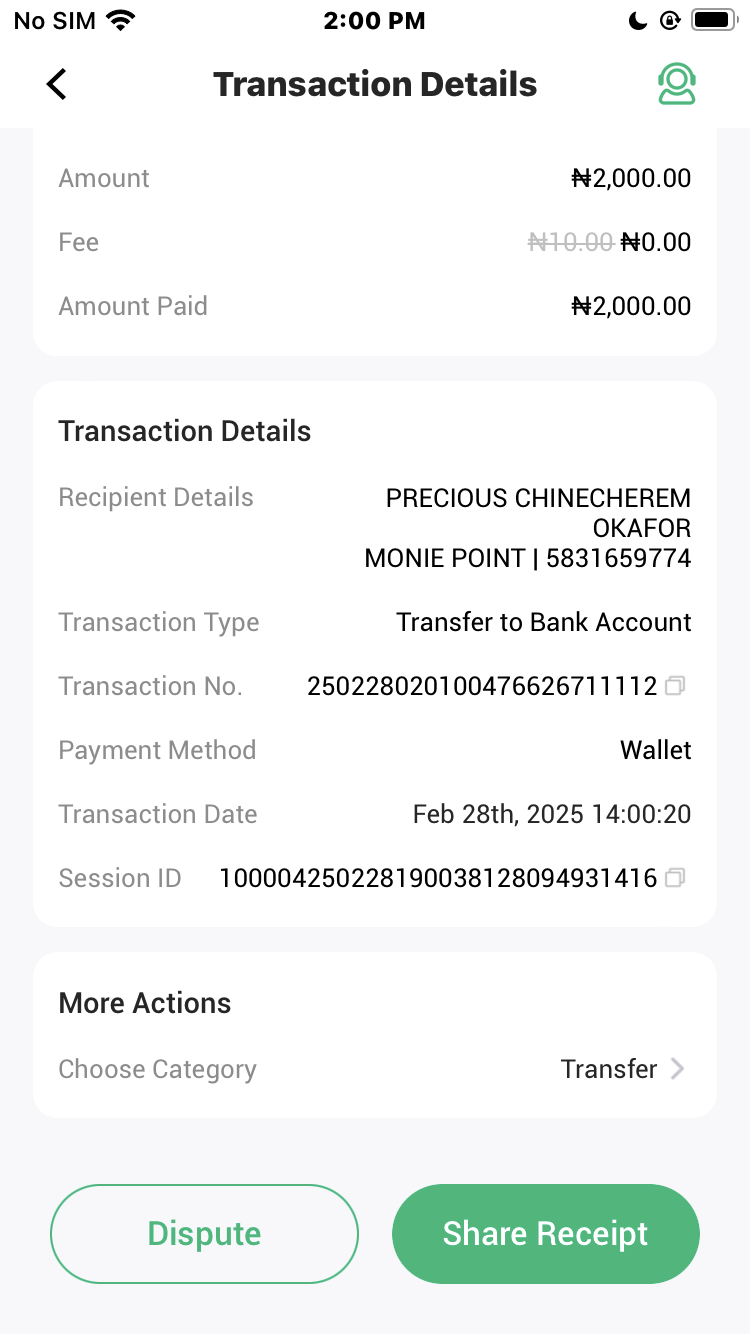The width and height of the screenshot is (750, 1334).
Task: Open the Choose Category row
Action: [158, 1069]
